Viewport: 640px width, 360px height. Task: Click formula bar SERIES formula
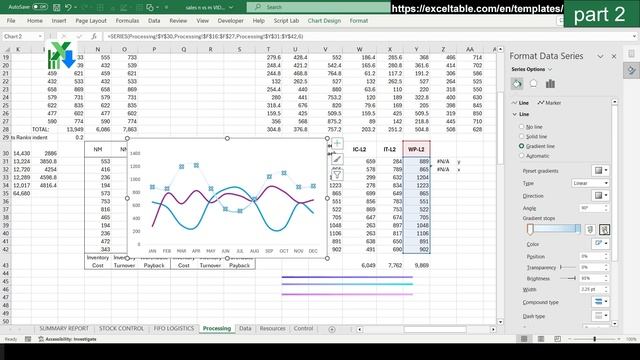pos(205,36)
